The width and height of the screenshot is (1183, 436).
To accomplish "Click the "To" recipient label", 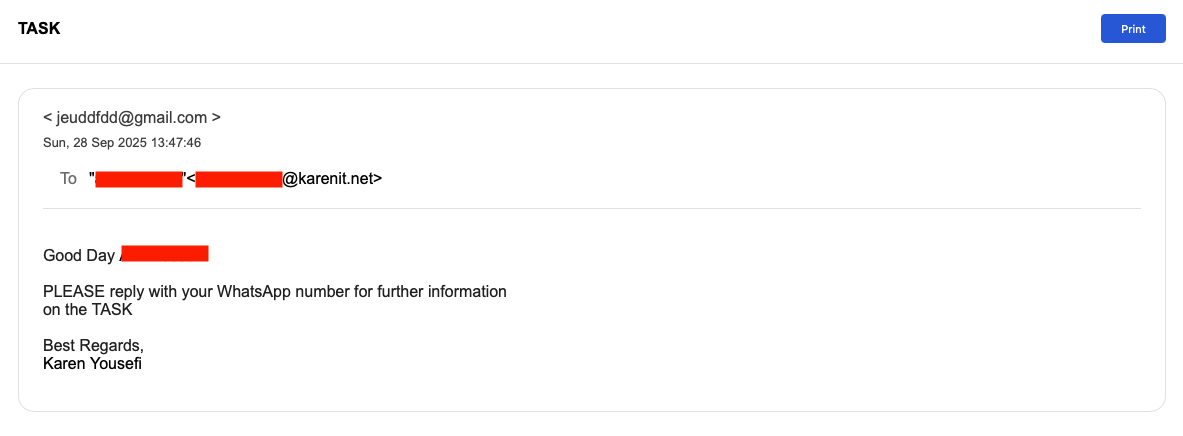I will click(68, 179).
